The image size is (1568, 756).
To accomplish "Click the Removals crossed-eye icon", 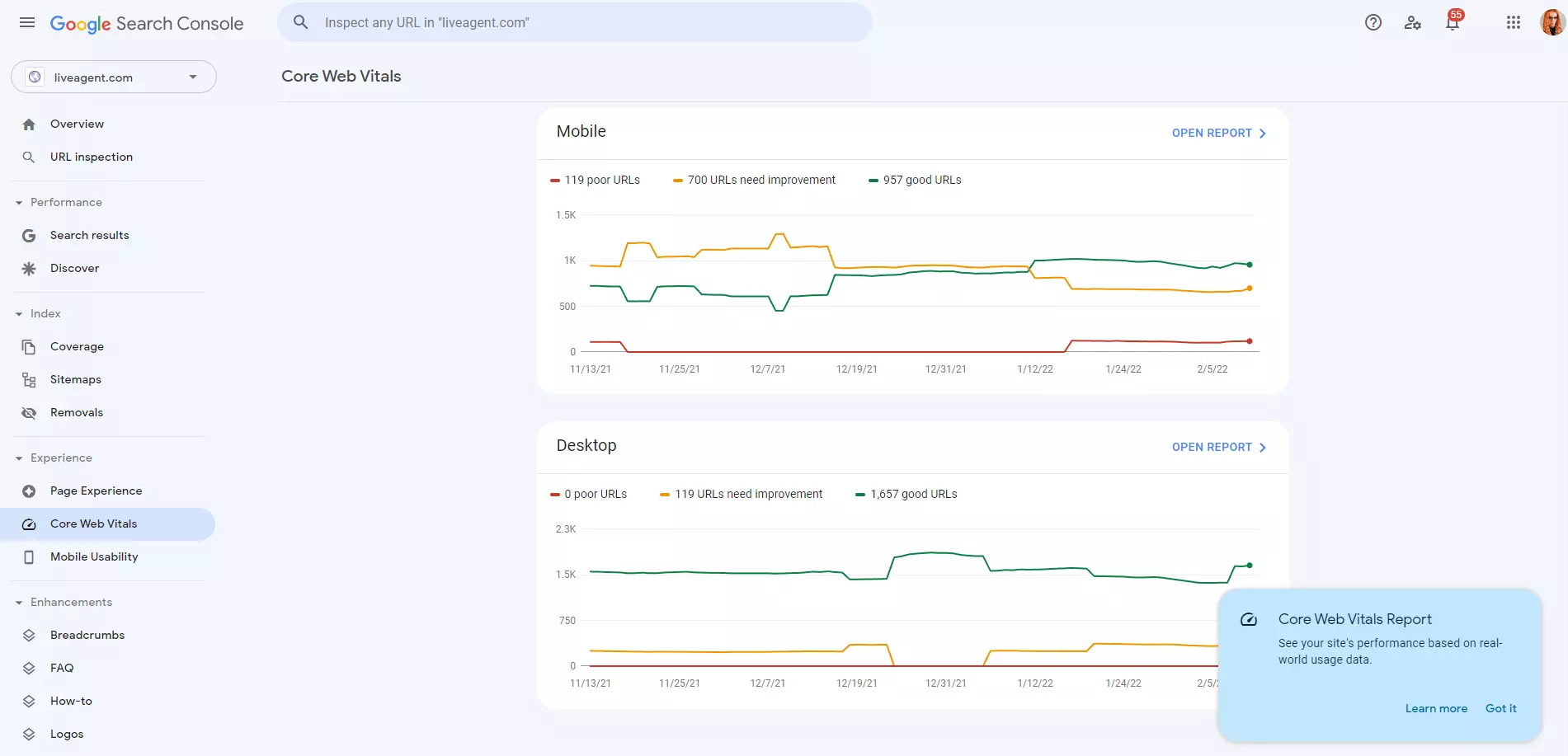I will click(x=28, y=412).
